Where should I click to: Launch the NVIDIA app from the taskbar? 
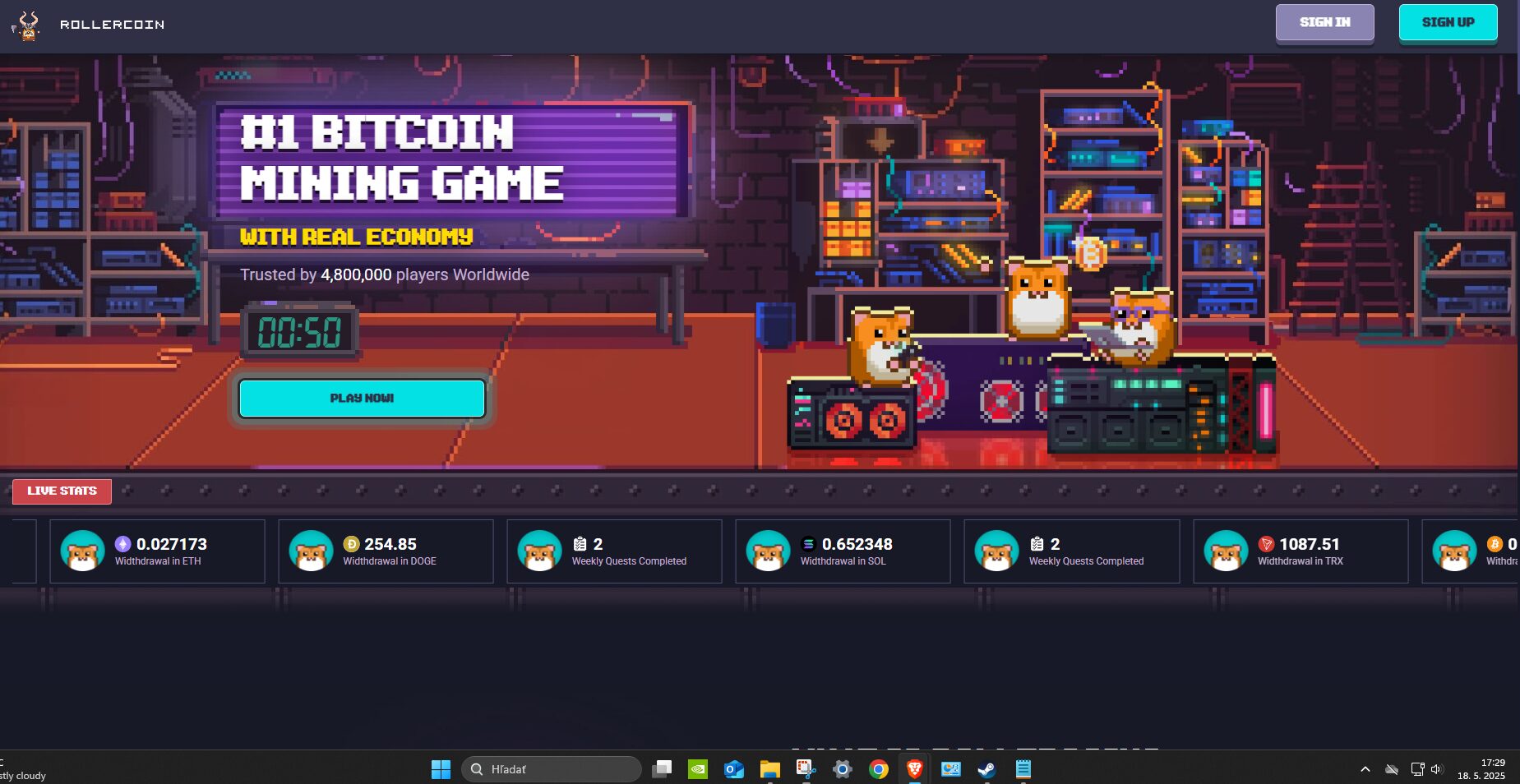(698, 769)
